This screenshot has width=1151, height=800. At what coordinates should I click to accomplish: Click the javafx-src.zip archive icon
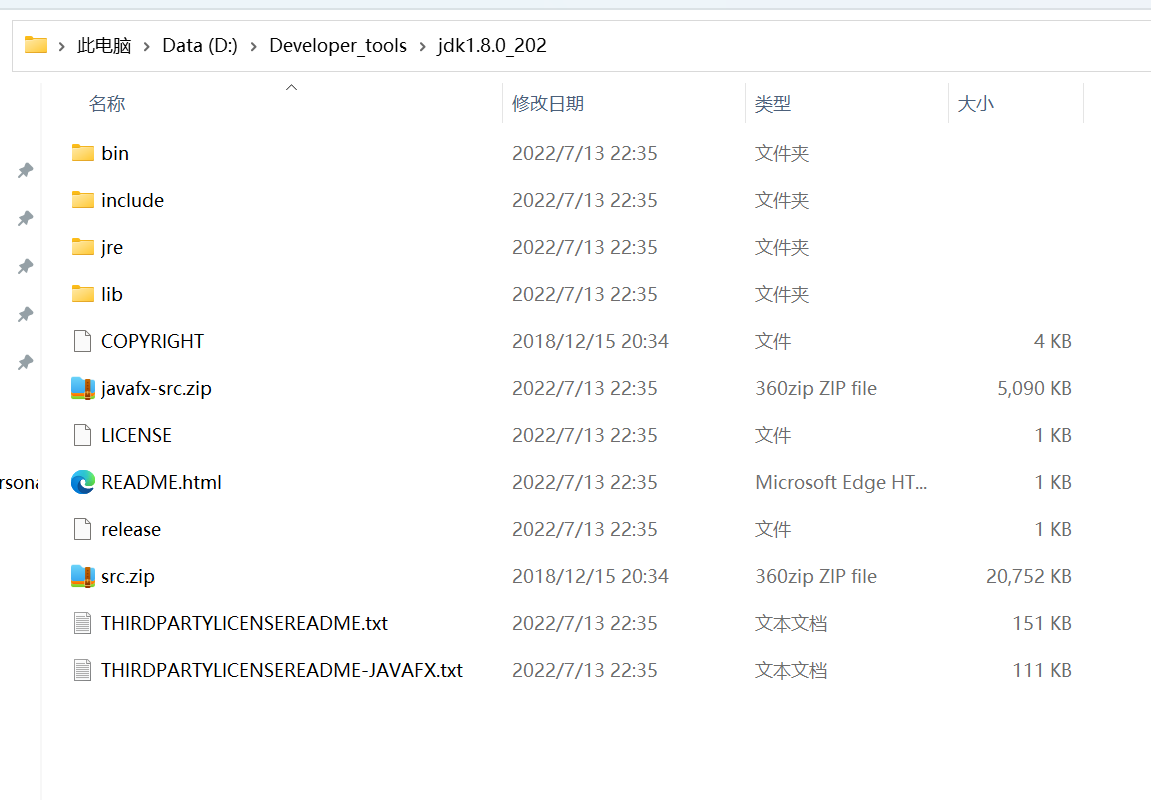click(82, 388)
